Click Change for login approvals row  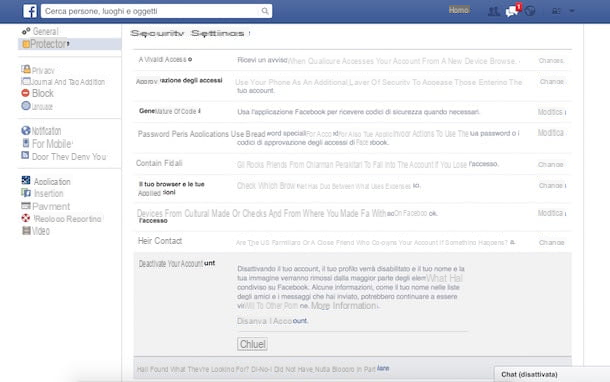[552, 82]
